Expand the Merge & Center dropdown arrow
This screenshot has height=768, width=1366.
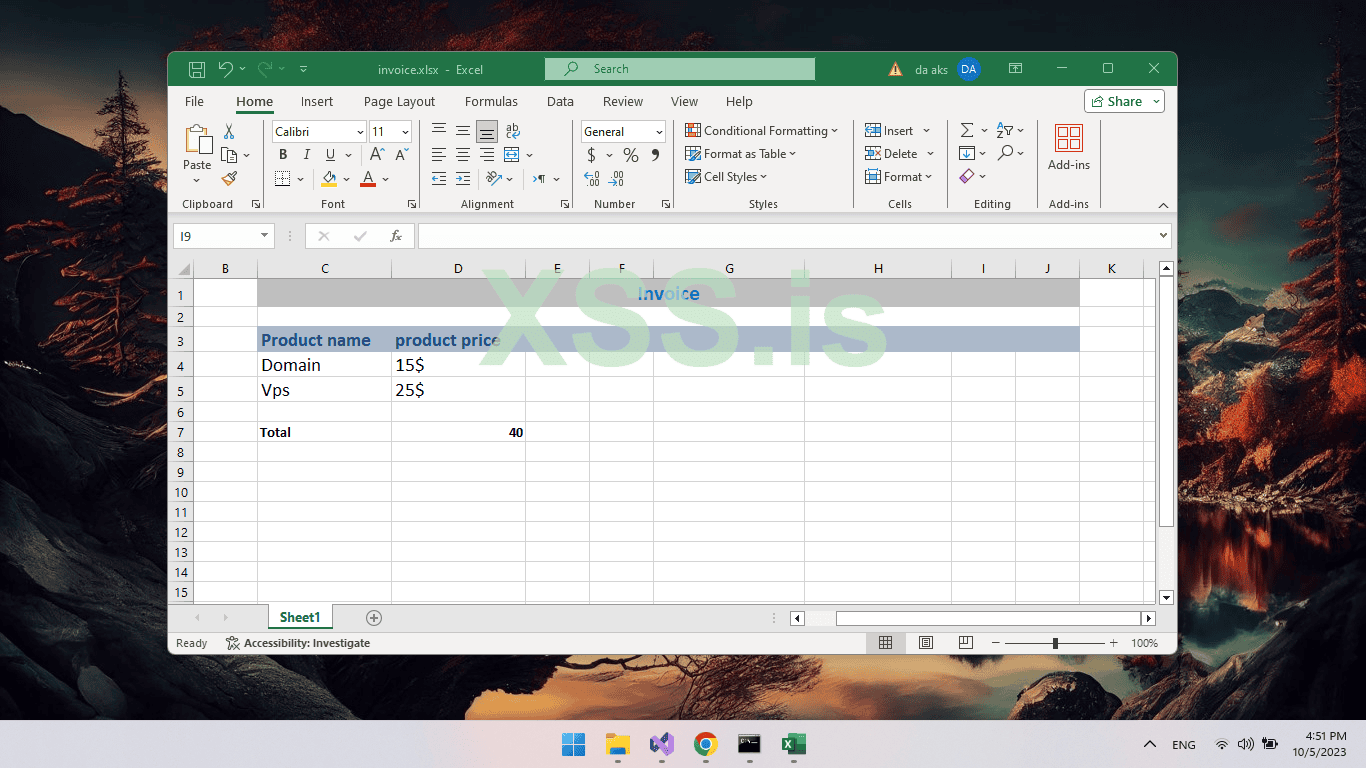point(529,154)
